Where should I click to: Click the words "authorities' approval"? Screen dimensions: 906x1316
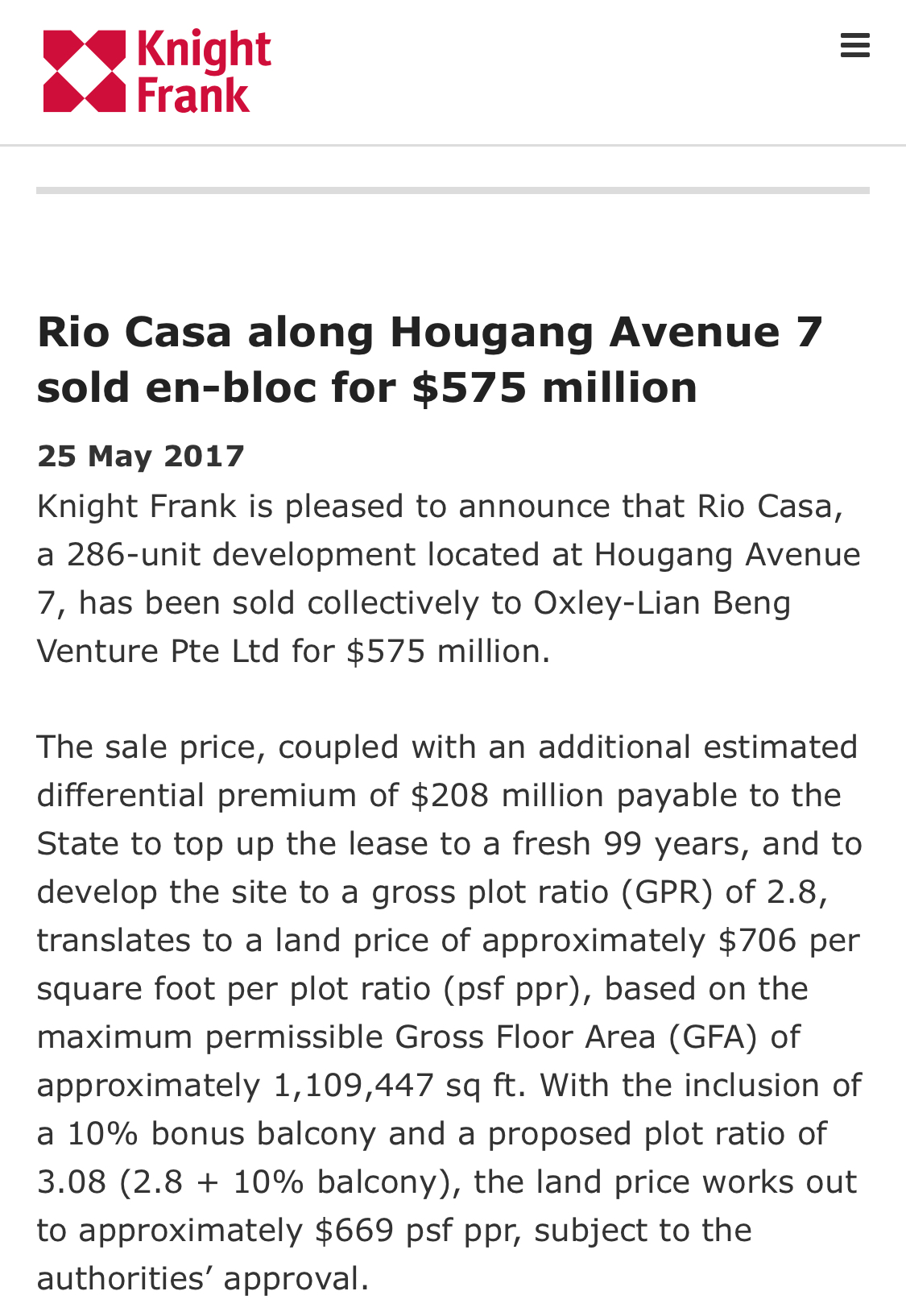[x=203, y=1278]
